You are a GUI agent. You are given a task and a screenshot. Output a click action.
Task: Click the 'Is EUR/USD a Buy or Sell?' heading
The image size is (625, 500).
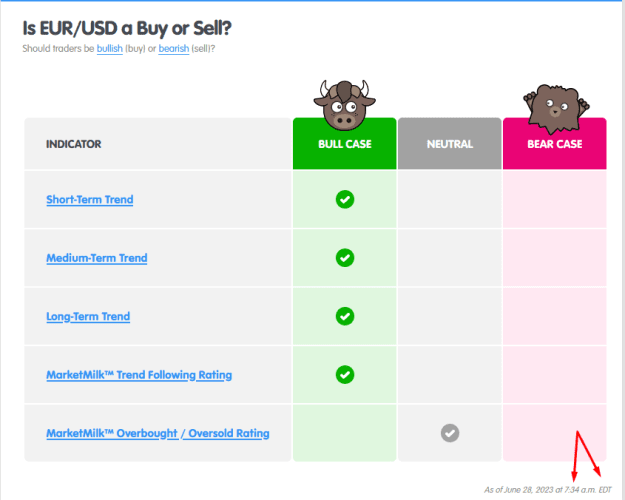[x=127, y=28]
